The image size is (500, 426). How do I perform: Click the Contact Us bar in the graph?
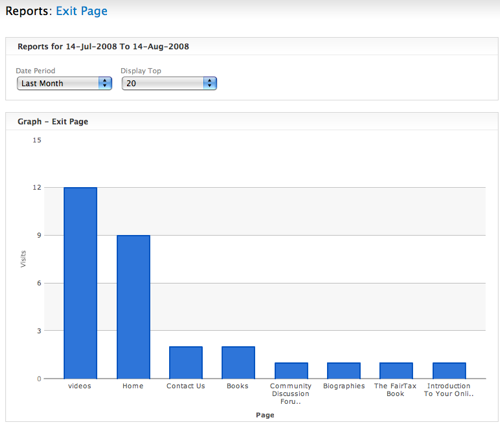(186, 363)
